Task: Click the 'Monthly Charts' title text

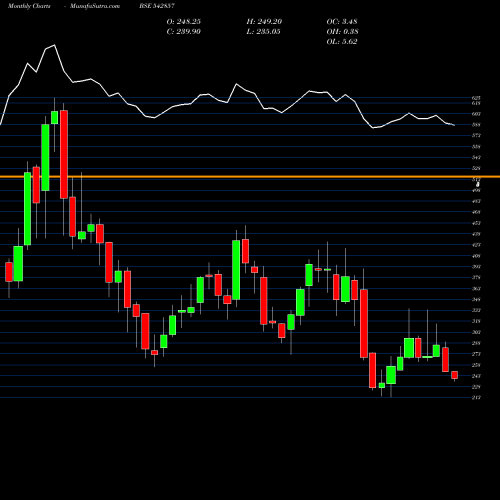Action: click(x=29, y=6)
